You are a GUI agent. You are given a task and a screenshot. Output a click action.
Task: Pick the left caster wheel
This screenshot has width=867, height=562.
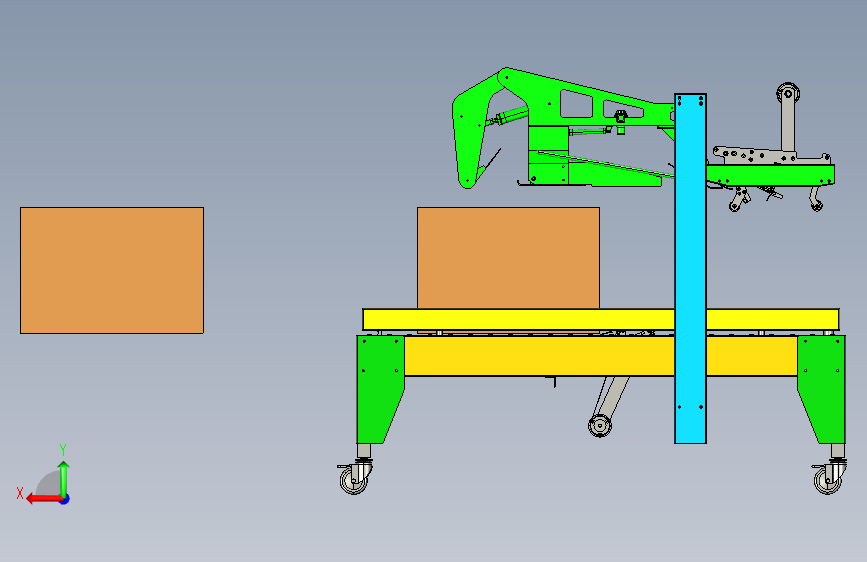[x=354, y=479]
